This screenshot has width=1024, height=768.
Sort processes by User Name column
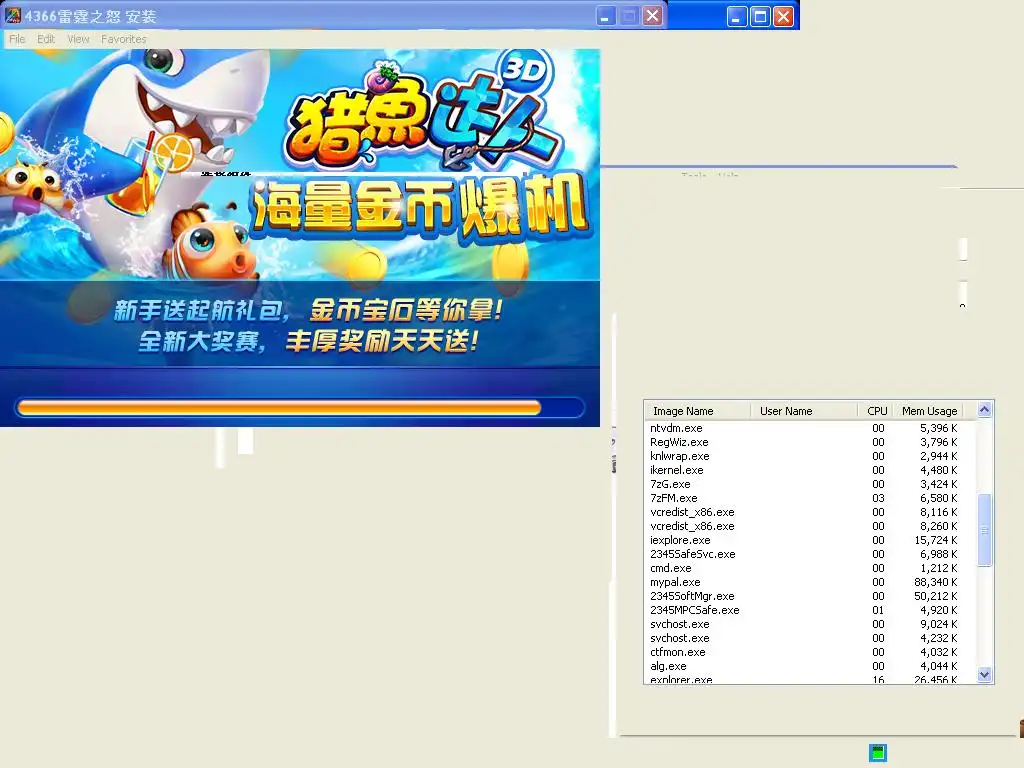803,411
